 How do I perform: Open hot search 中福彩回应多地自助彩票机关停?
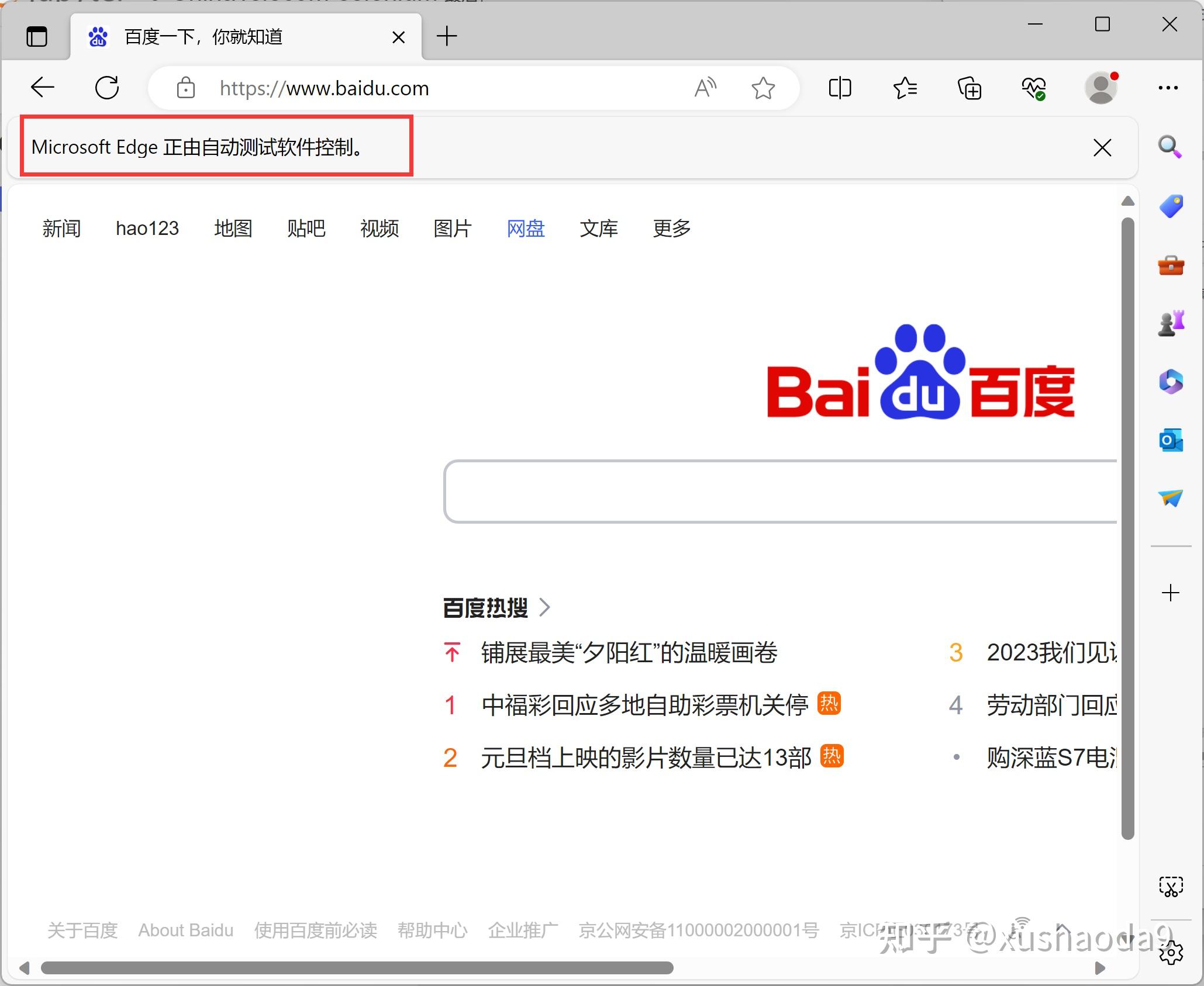pos(644,705)
